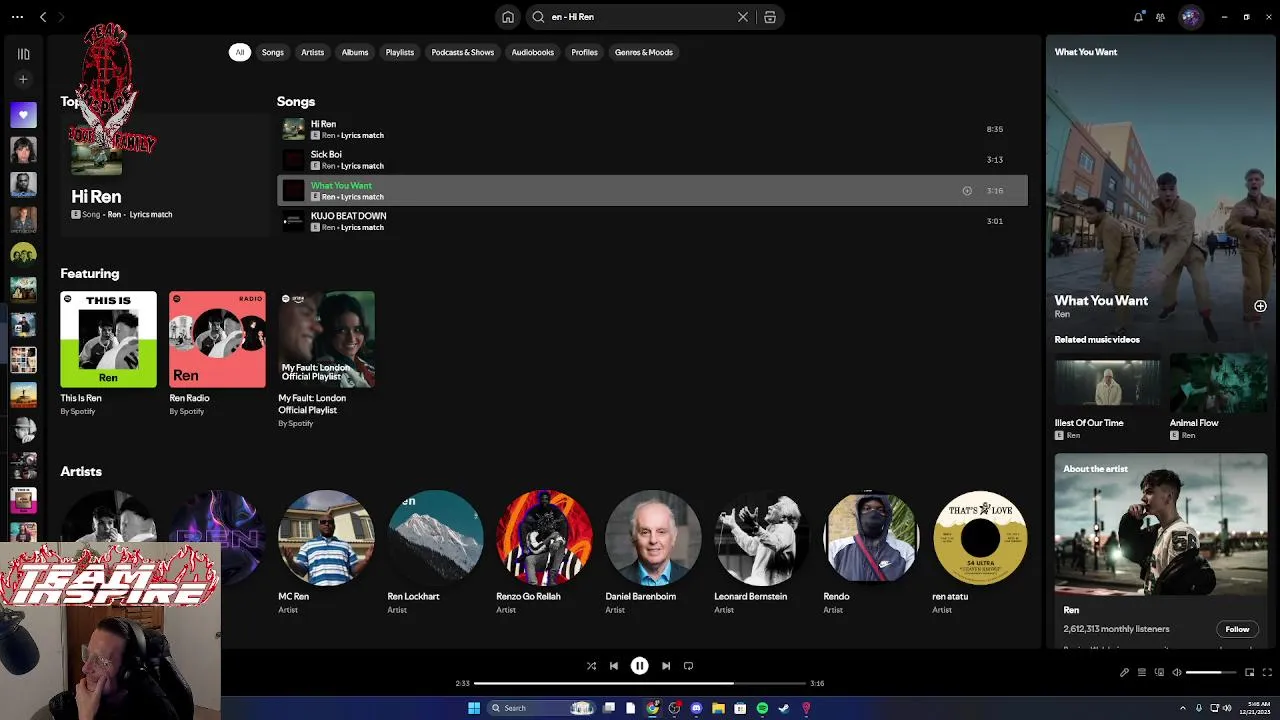Switch to the Albums filter
1280x720 pixels.
(x=355, y=52)
